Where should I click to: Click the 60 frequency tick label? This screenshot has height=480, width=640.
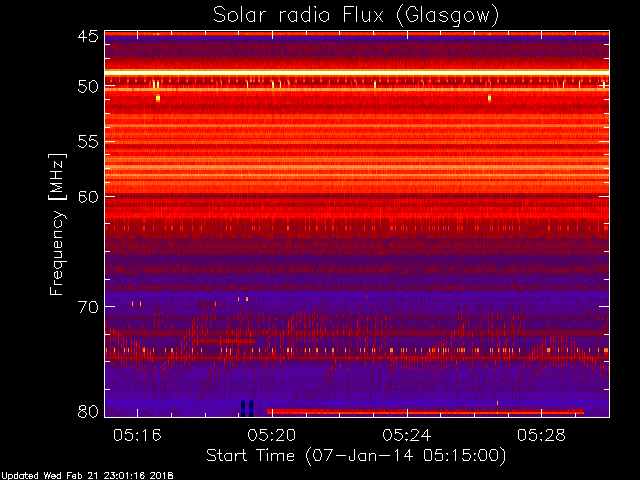(88, 197)
